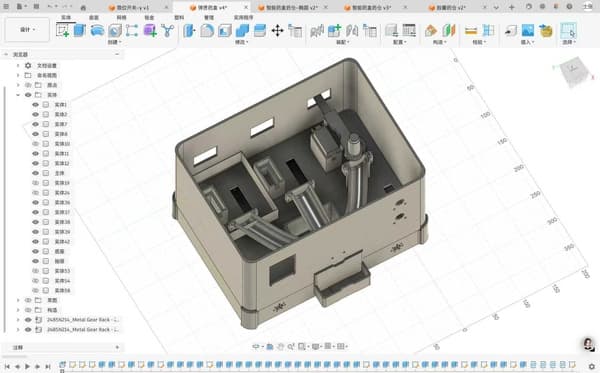Collapse the bodies (实体) folder
This screenshot has width=600, height=373.
tap(18, 95)
